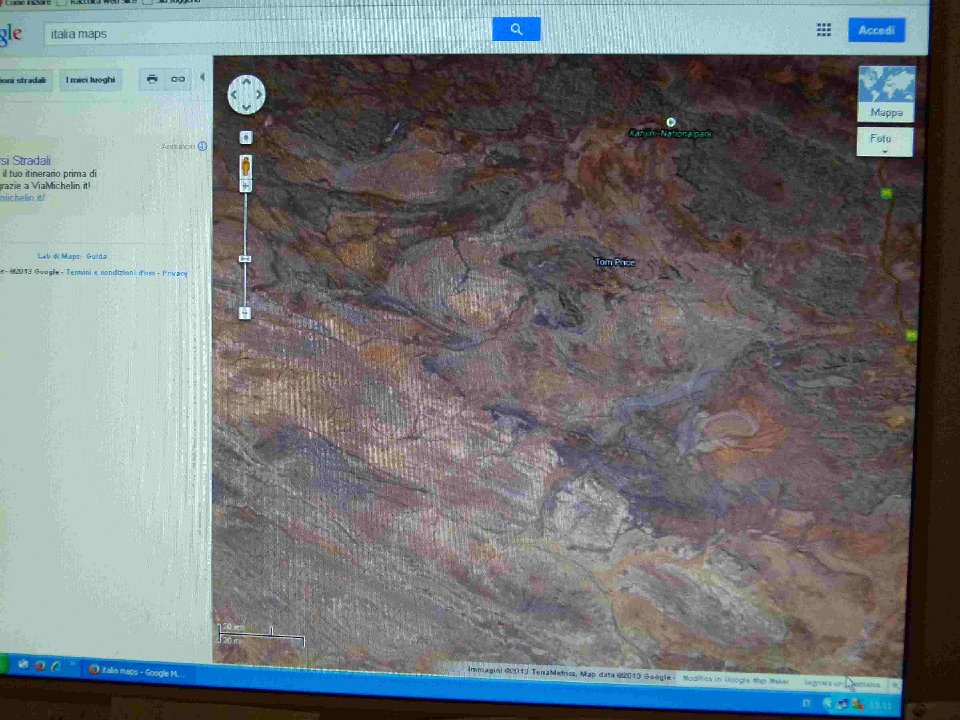Open the viamichelin.it ad URL link
The width and height of the screenshot is (960, 720).
click(22, 197)
